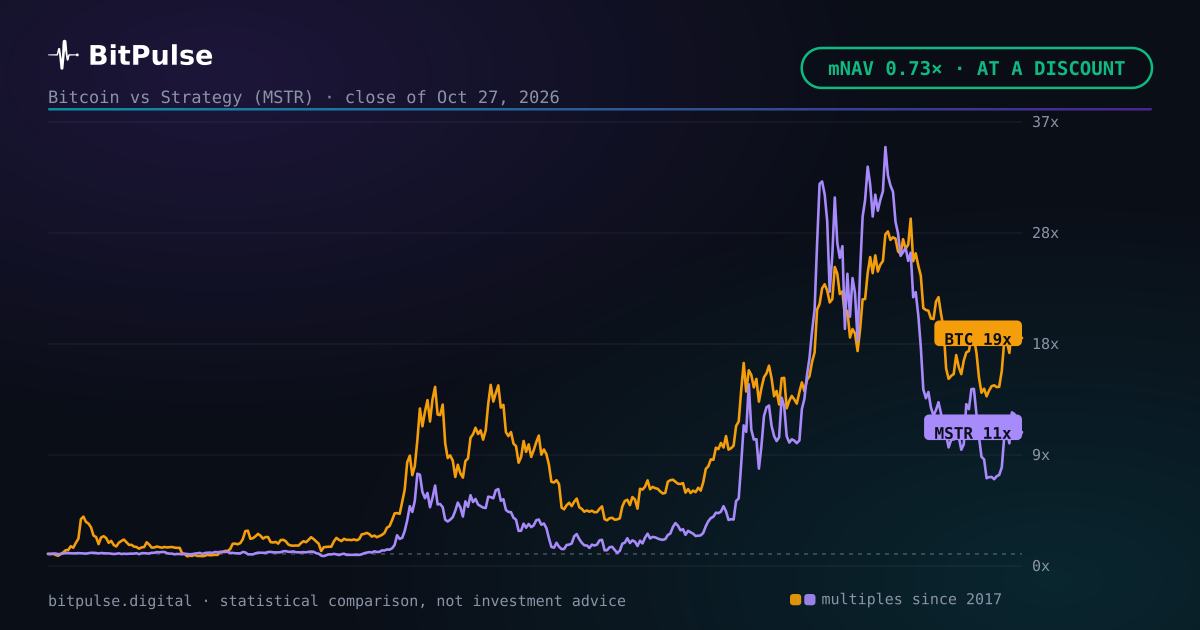
Task: Click the purple MSTR legend swatch
Action: pyautogui.click(x=810, y=600)
